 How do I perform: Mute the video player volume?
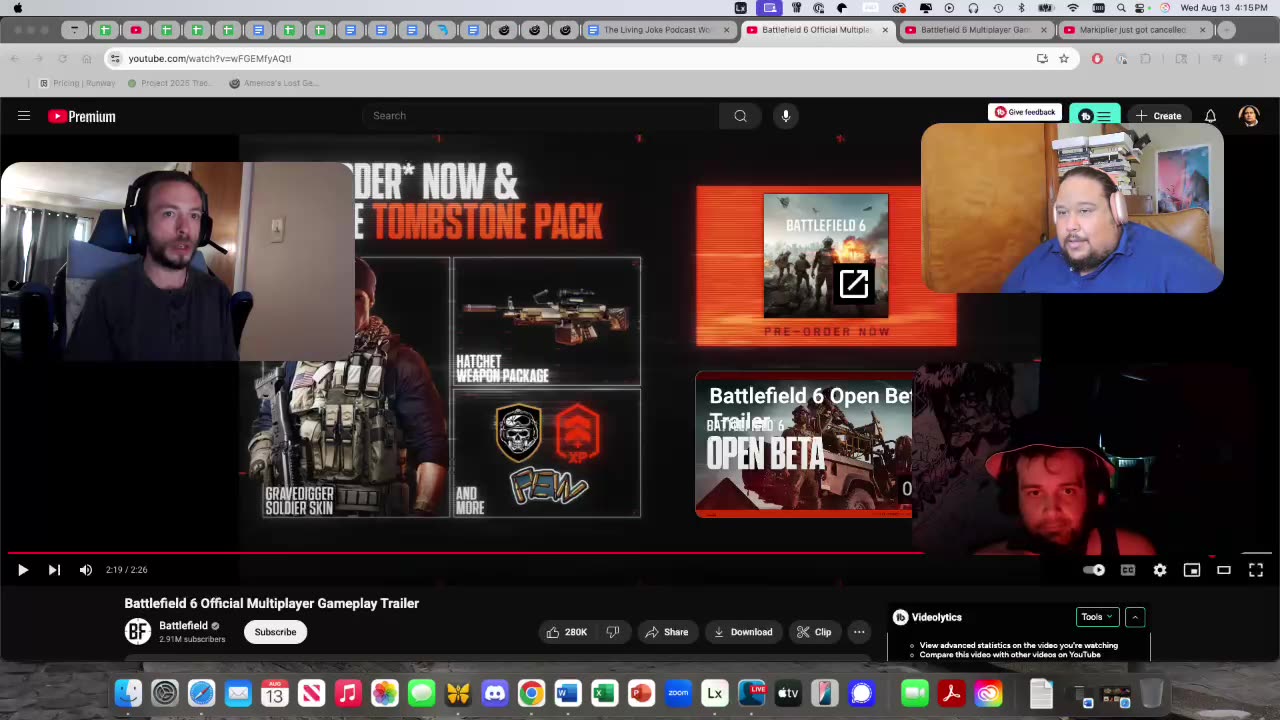[86, 570]
